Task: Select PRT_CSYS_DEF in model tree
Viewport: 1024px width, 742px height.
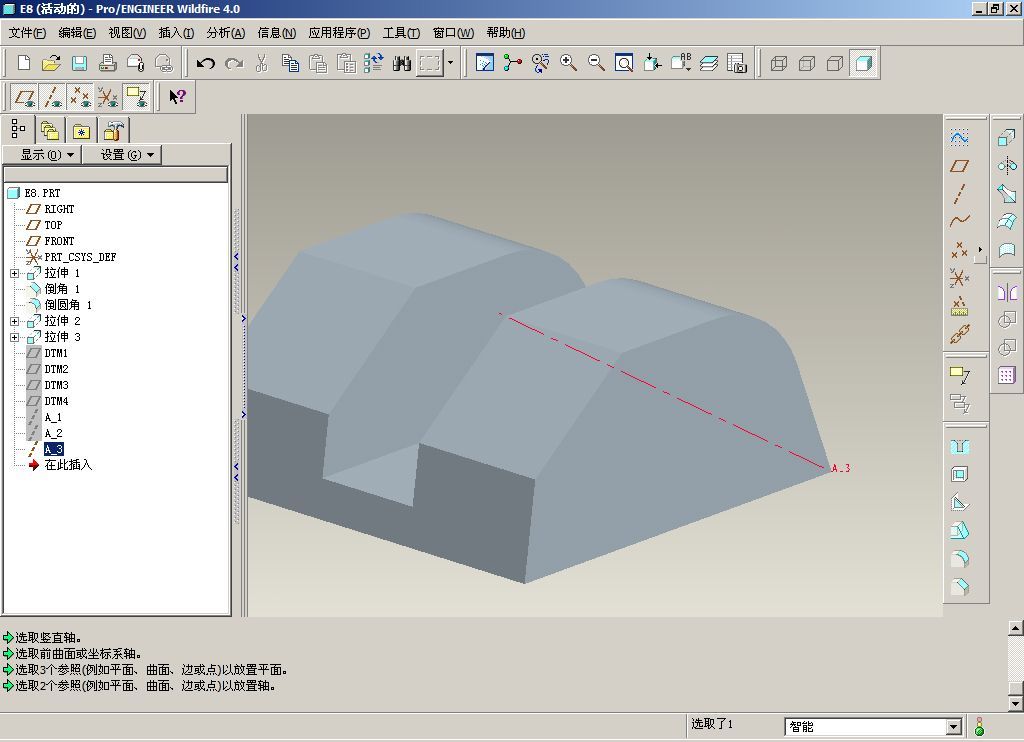Action: click(80, 257)
